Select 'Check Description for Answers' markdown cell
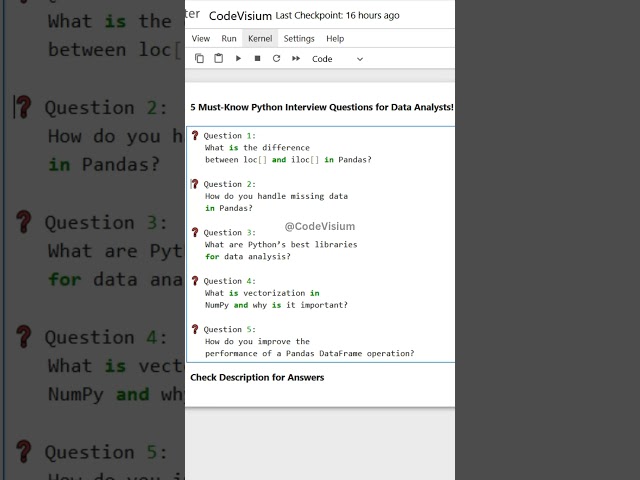 coord(257,378)
